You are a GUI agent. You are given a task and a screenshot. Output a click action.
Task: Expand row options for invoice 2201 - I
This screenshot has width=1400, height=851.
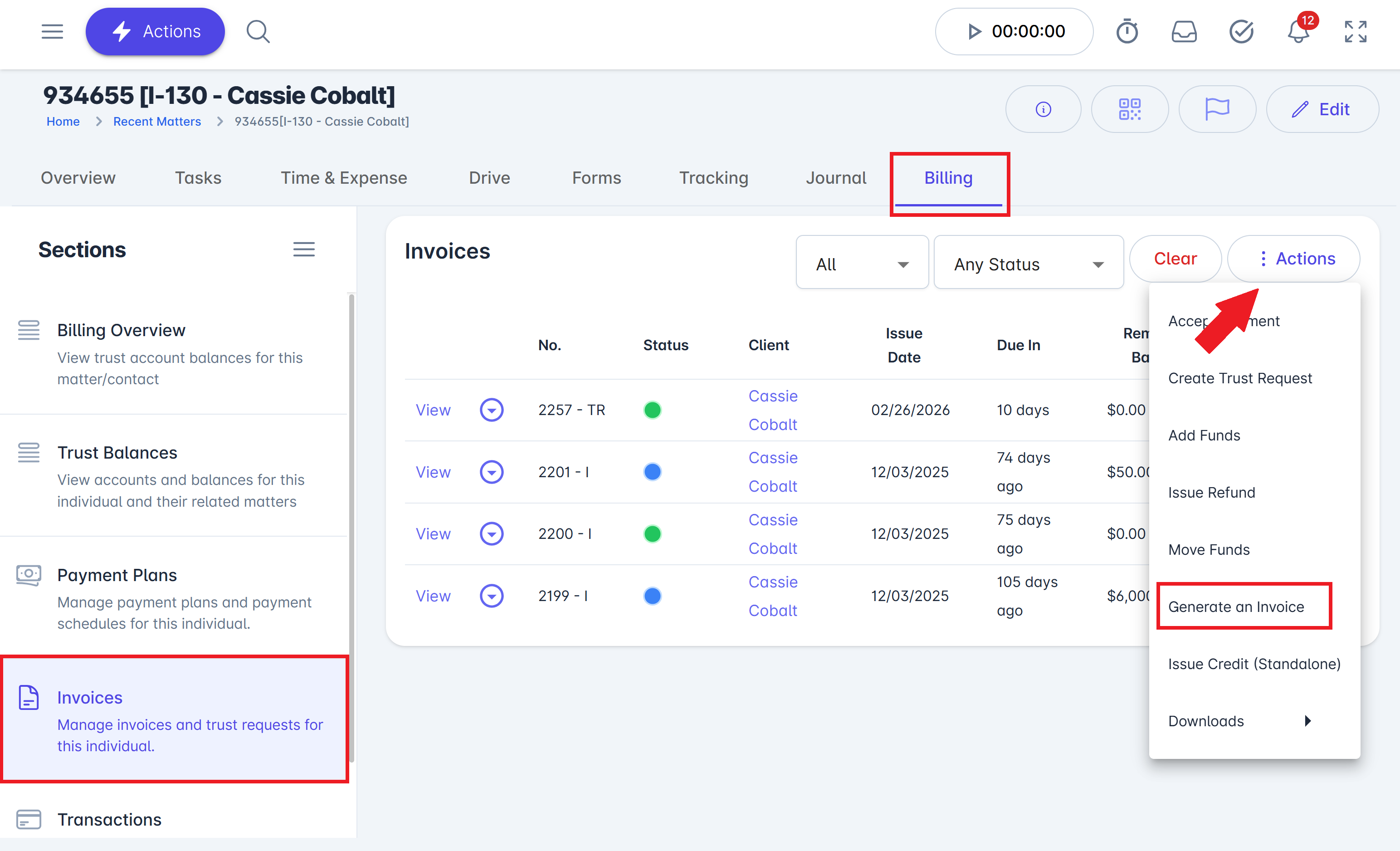(492, 472)
